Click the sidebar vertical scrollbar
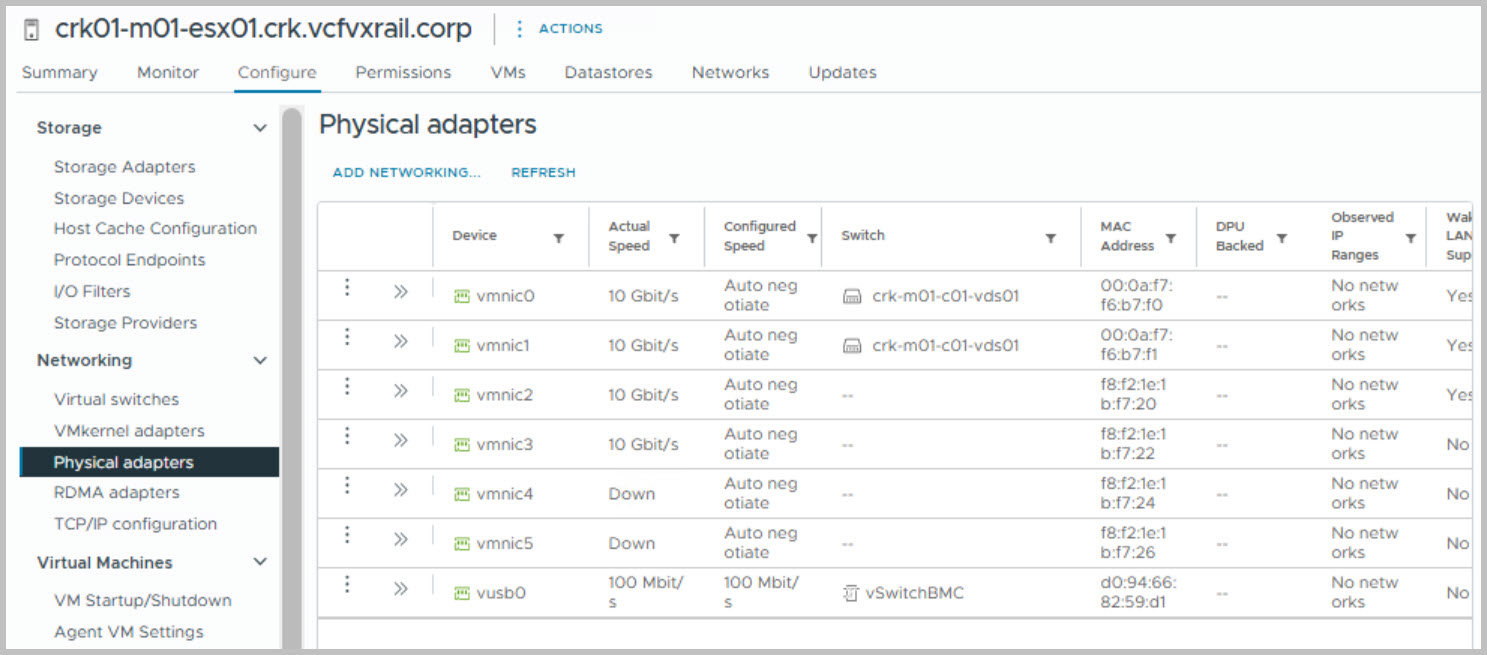This screenshot has width=1487, height=655. click(x=291, y=380)
